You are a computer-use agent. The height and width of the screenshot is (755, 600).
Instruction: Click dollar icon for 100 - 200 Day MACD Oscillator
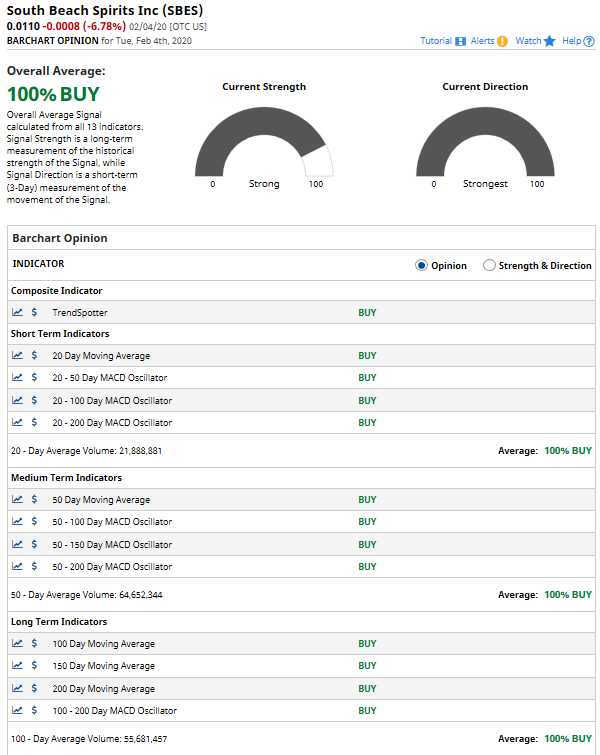[34, 710]
